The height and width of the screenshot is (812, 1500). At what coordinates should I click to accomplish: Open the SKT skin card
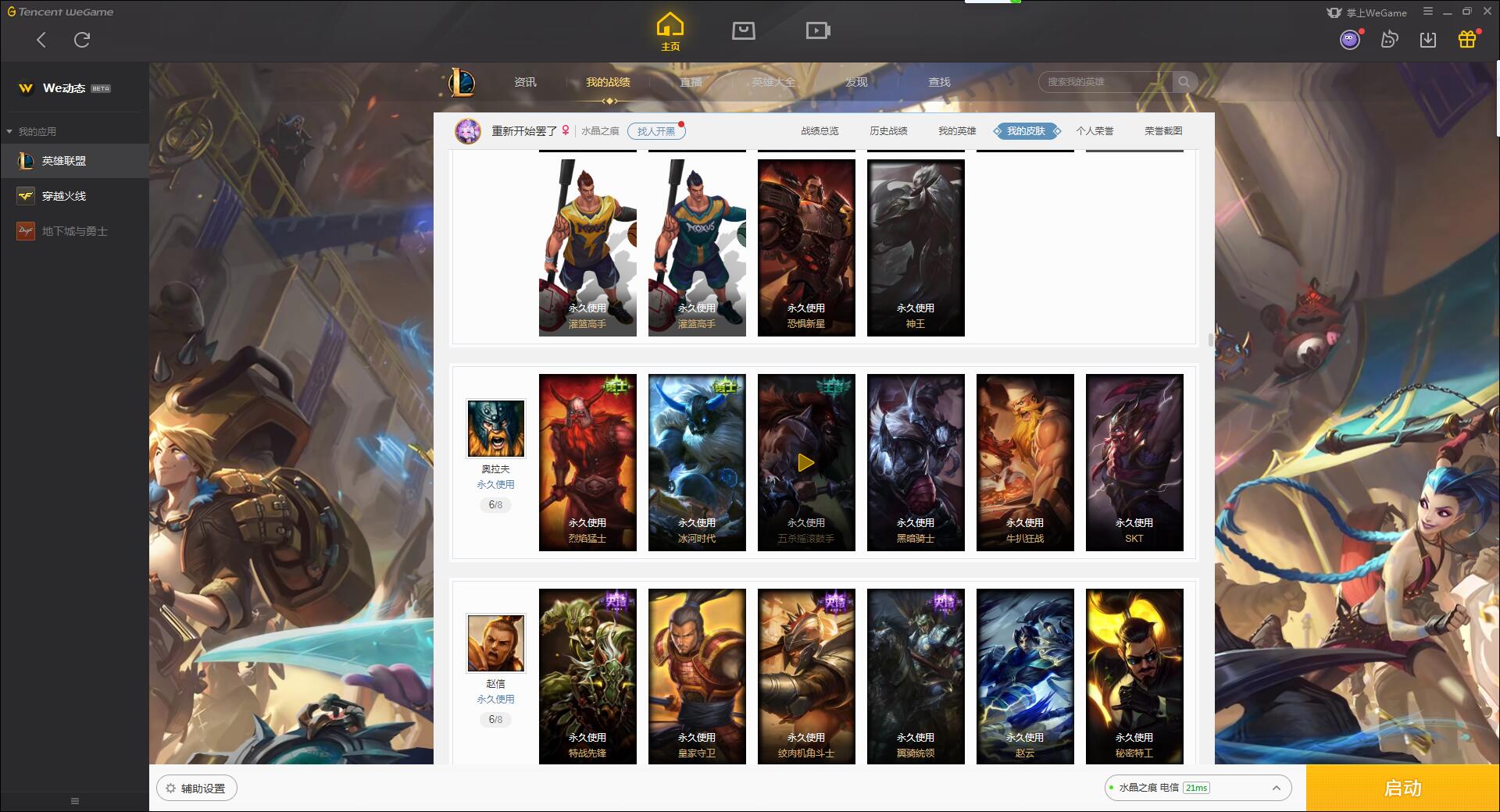point(1134,462)
